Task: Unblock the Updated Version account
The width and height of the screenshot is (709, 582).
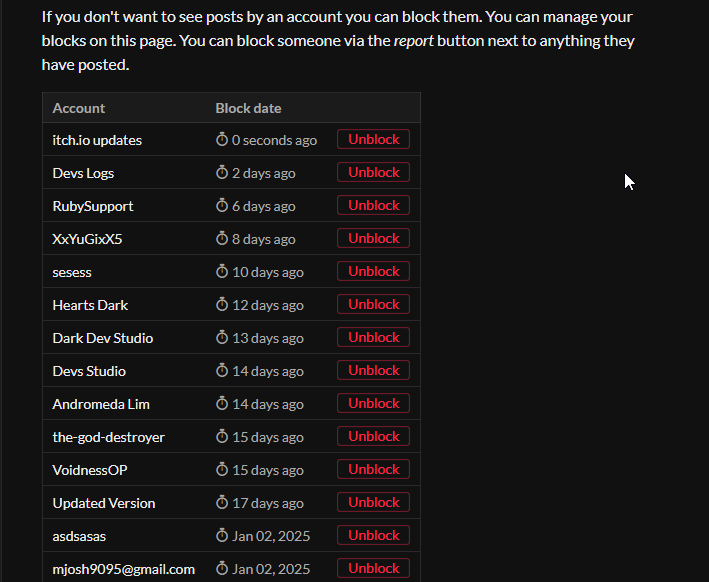Action: (373, 503)
